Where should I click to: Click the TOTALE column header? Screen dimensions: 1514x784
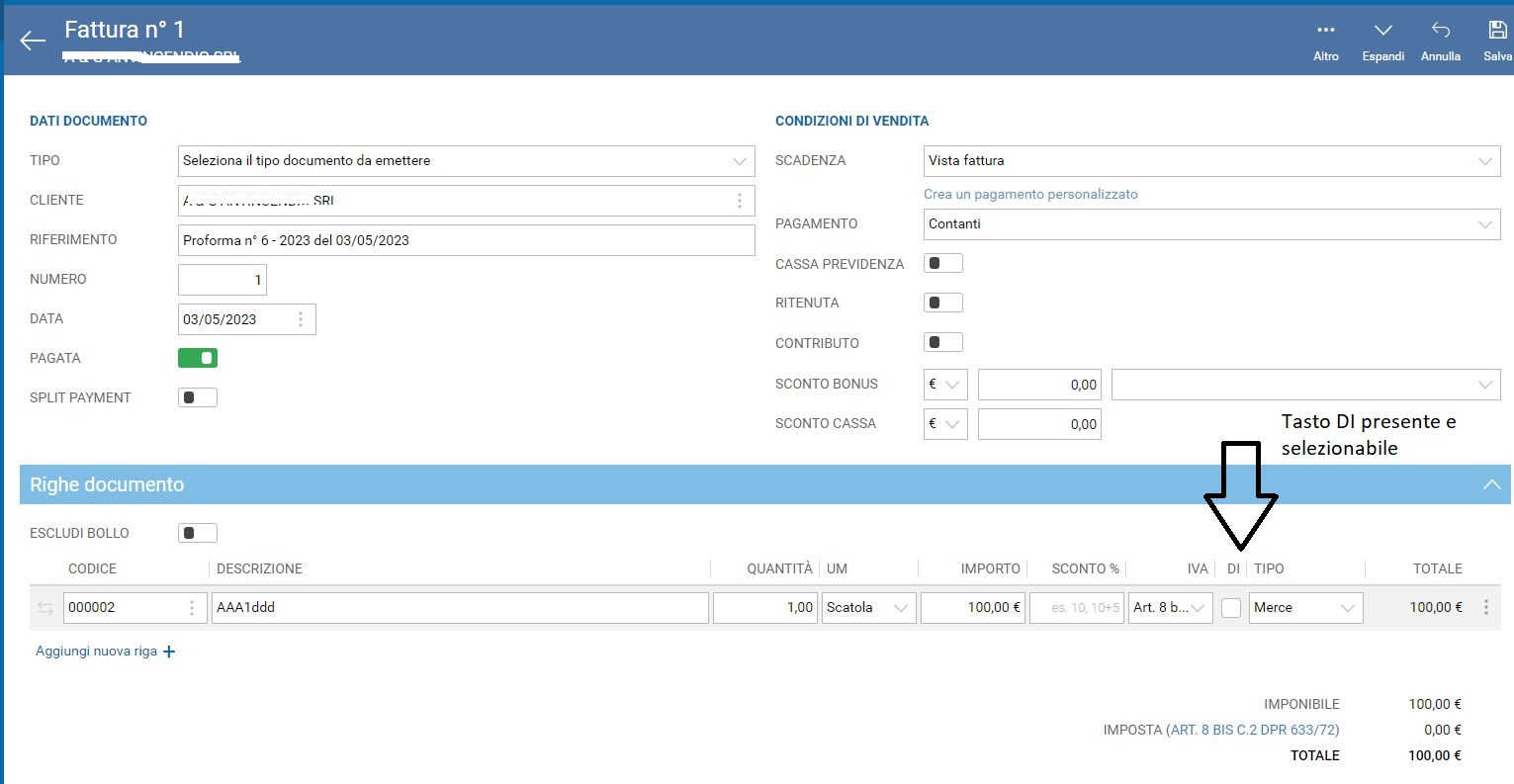(x=1437, y=568)
